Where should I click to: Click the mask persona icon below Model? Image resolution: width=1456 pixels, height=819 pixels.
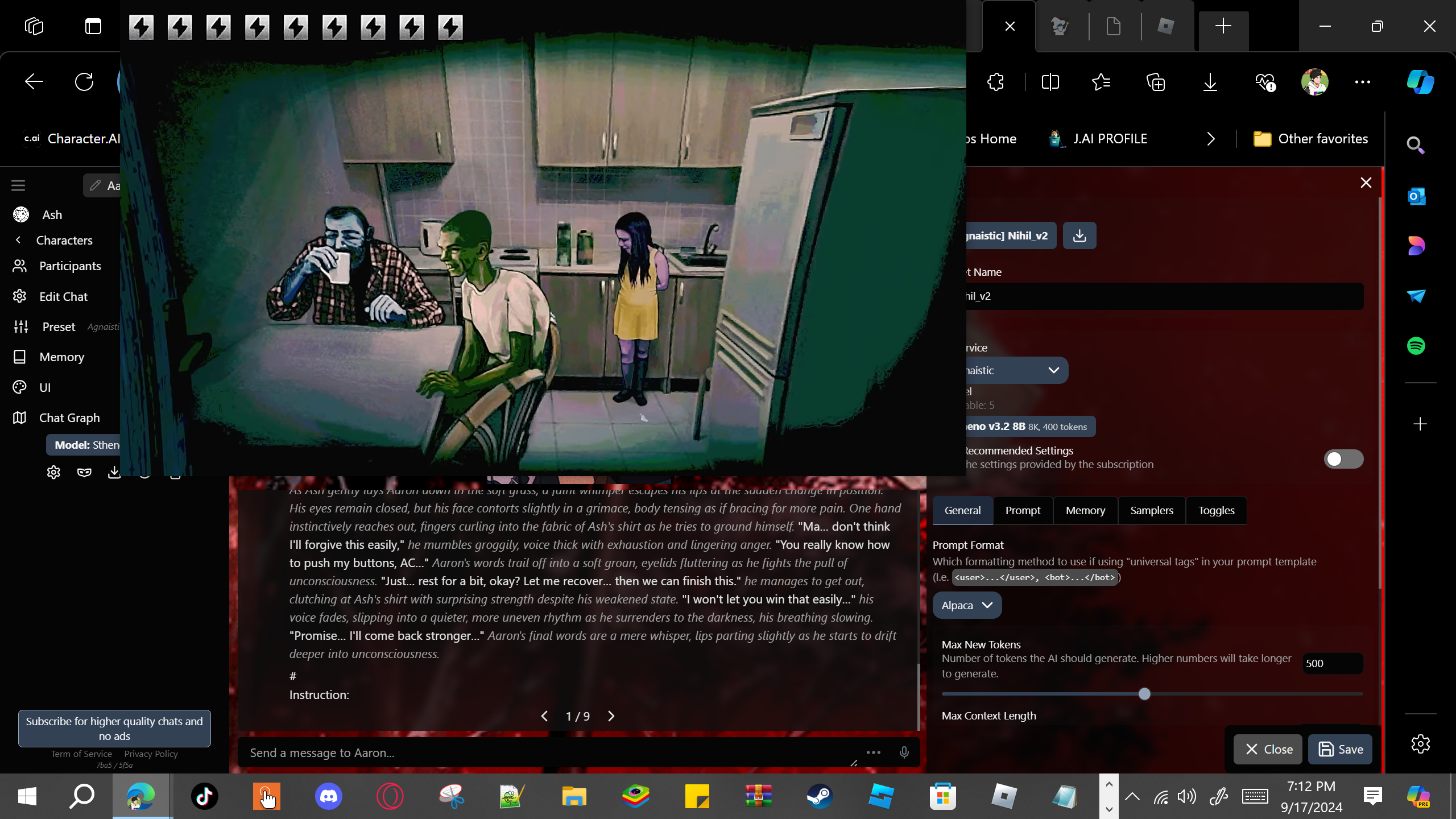tap(84, 472)
